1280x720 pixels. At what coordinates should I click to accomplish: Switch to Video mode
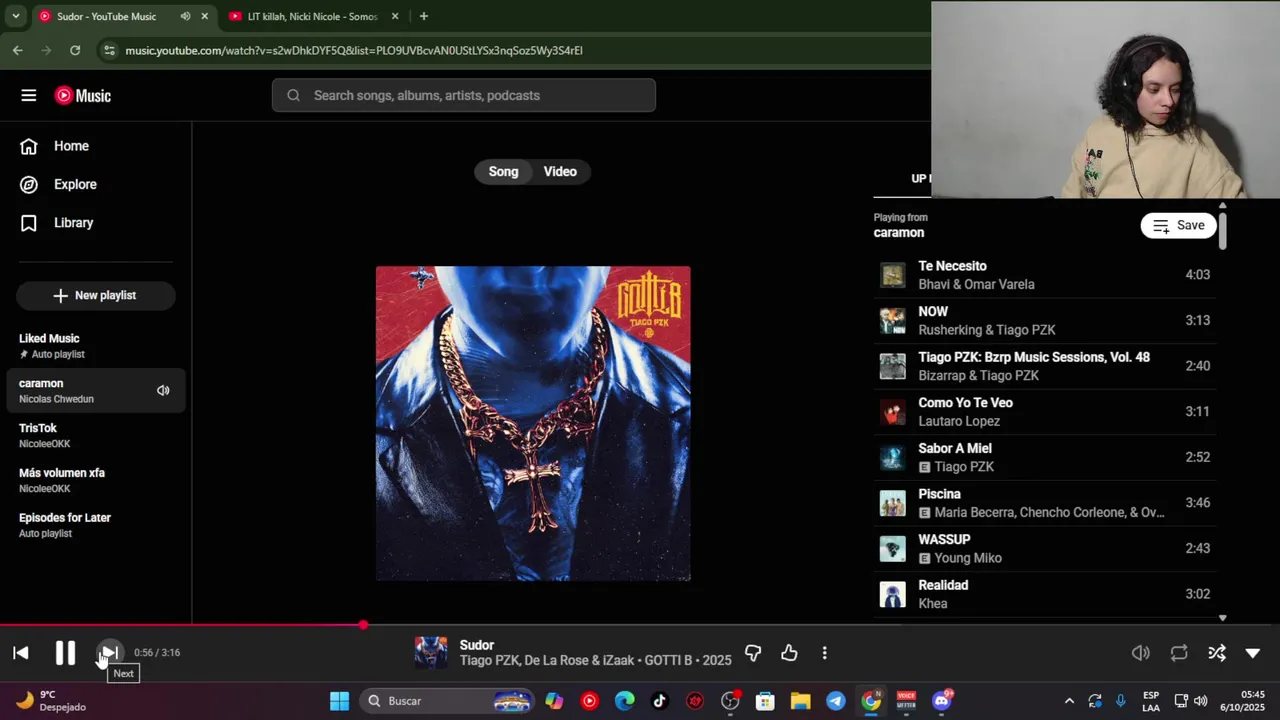560,172
